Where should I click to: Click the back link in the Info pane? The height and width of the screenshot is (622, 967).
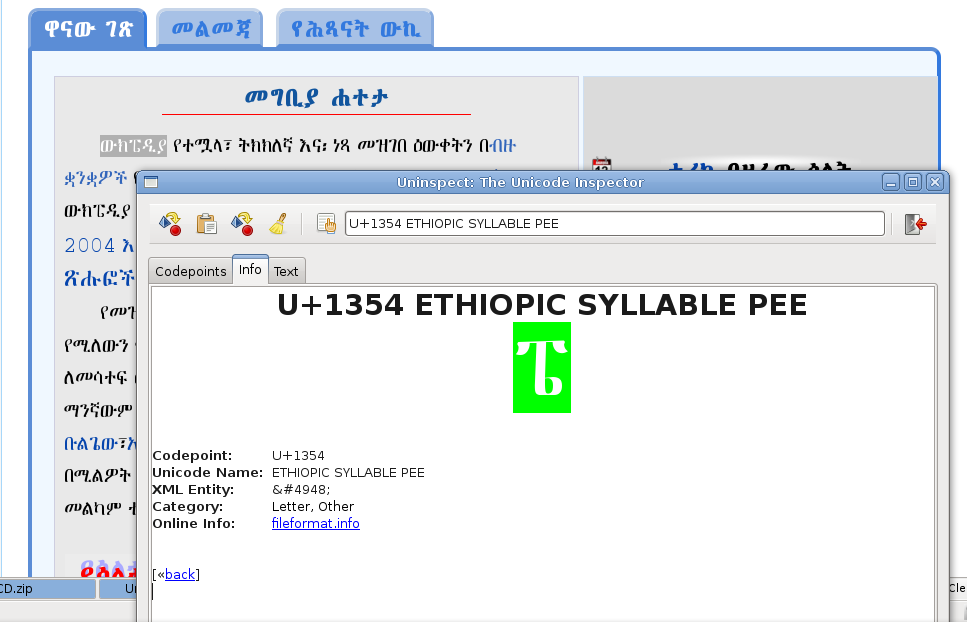180,575
